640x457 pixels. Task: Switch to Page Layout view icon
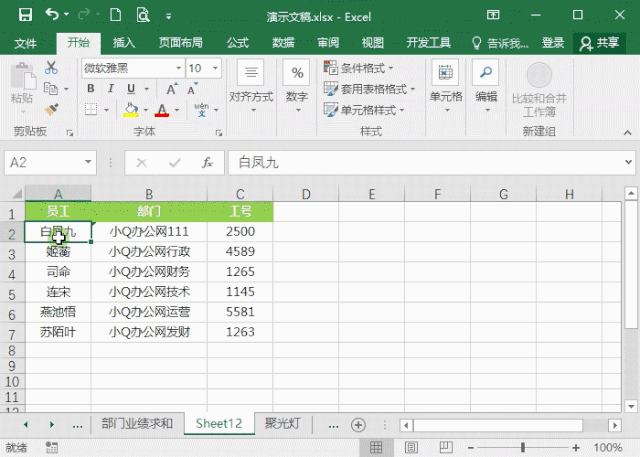[411, 447]
